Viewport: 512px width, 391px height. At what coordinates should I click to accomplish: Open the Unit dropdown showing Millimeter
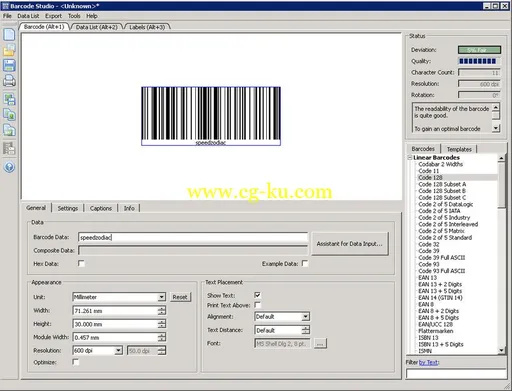pos(161,297)
